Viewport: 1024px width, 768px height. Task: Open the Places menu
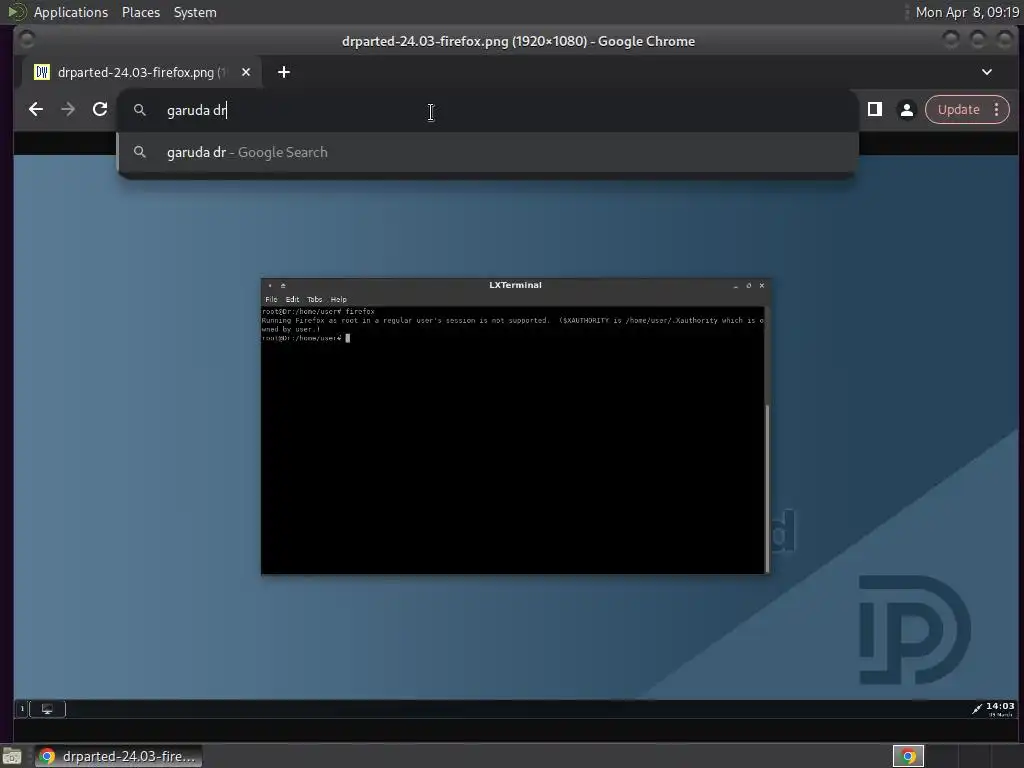point(141,12)
